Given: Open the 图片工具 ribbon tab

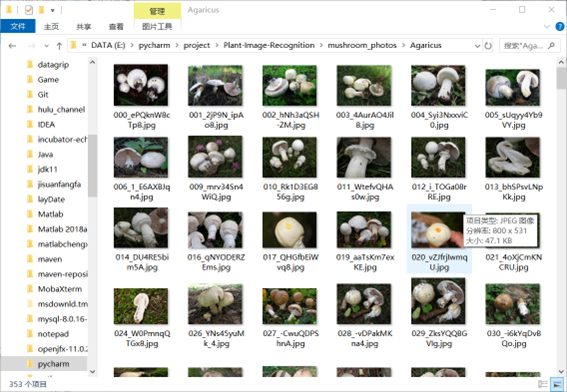Looking at the screenshot, I should click(157, 26).
